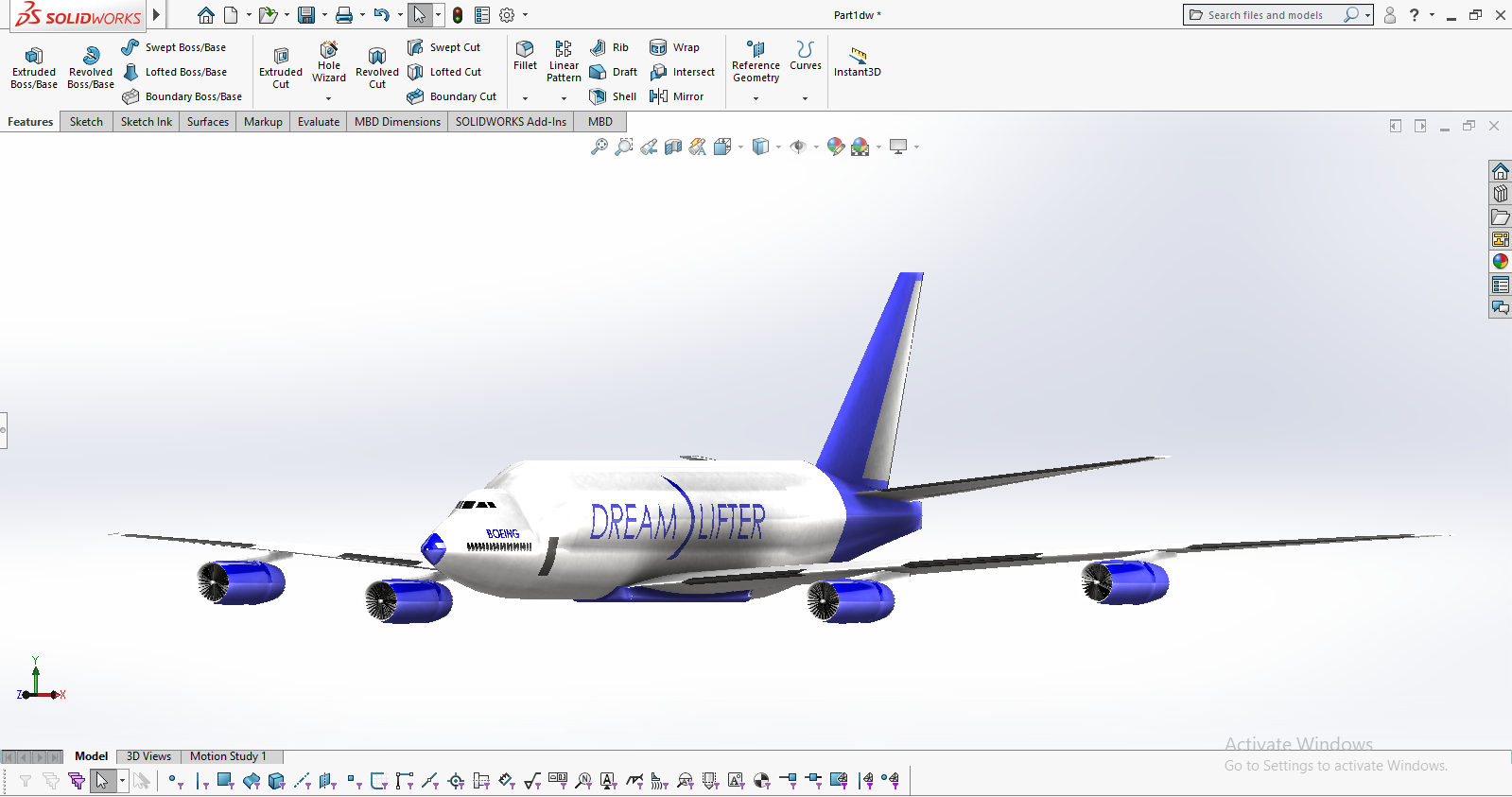This screenshot has width=1512, height=797.
Task: Toggle the Filter Edges selection filter
Action: pos(201,780)
